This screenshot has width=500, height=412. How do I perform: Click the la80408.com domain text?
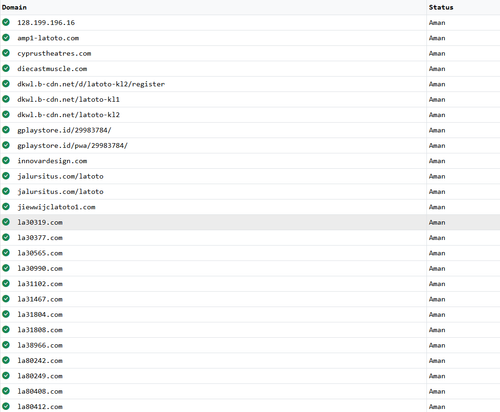[x=40, y=391]
